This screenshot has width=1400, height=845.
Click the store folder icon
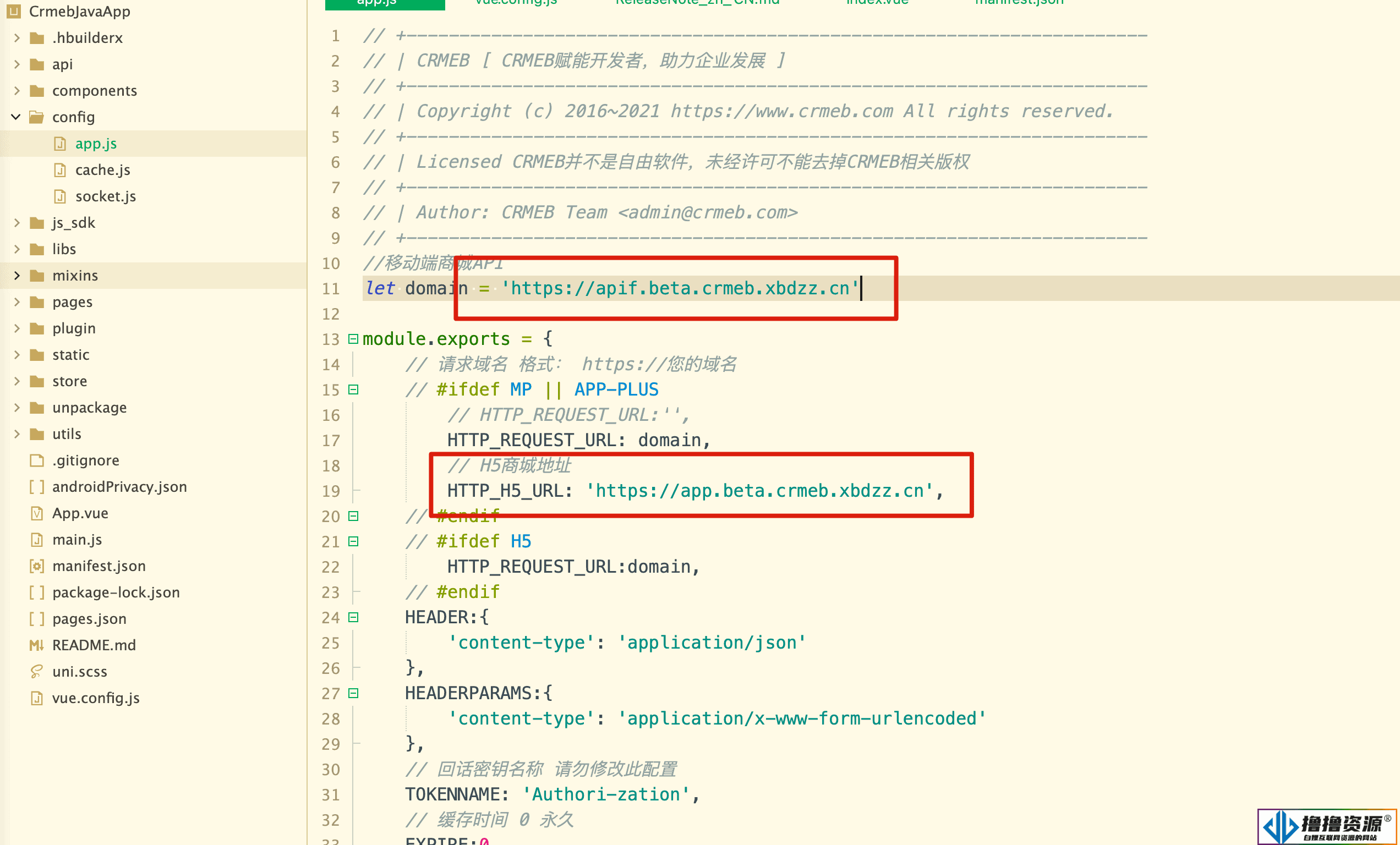[x=37, y=381]
